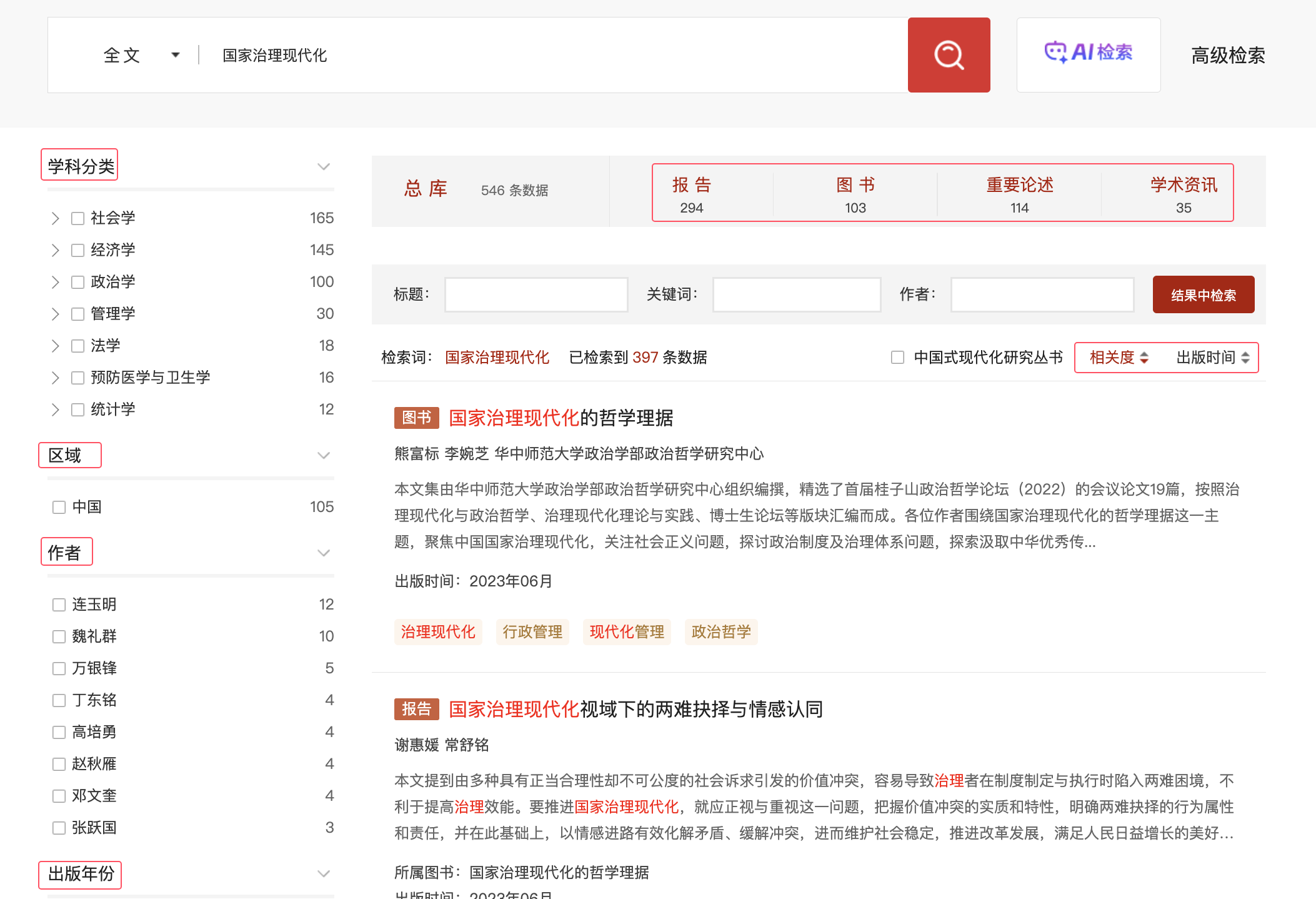
Task: Check the 政治学 checkbox
Action: pyautogui.click(x=77, y=282)
